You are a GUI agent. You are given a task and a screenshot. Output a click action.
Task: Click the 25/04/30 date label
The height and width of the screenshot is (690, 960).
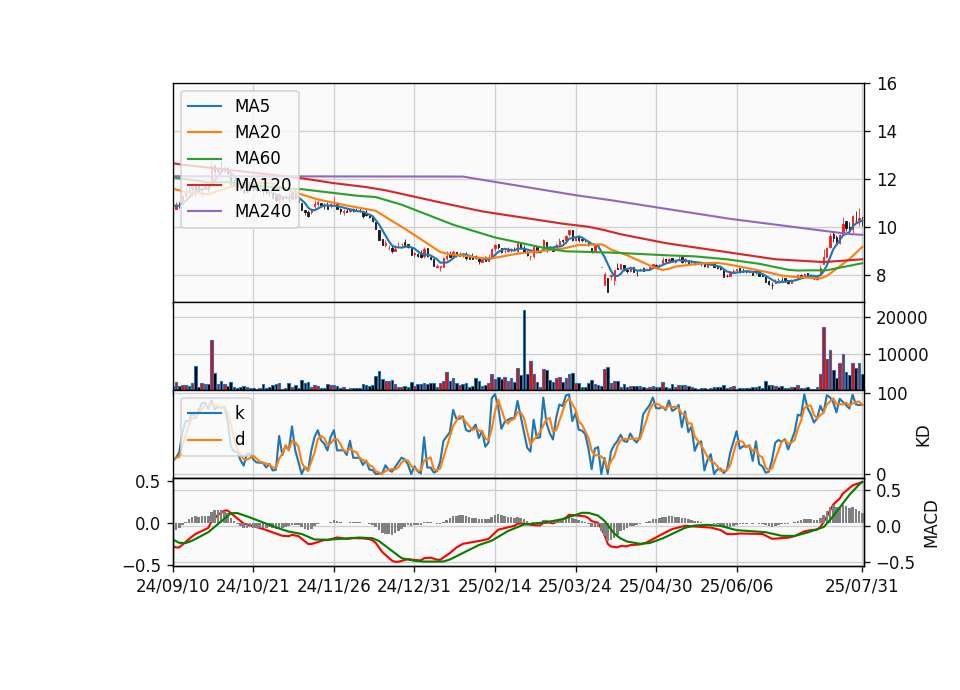pos(656,586)
